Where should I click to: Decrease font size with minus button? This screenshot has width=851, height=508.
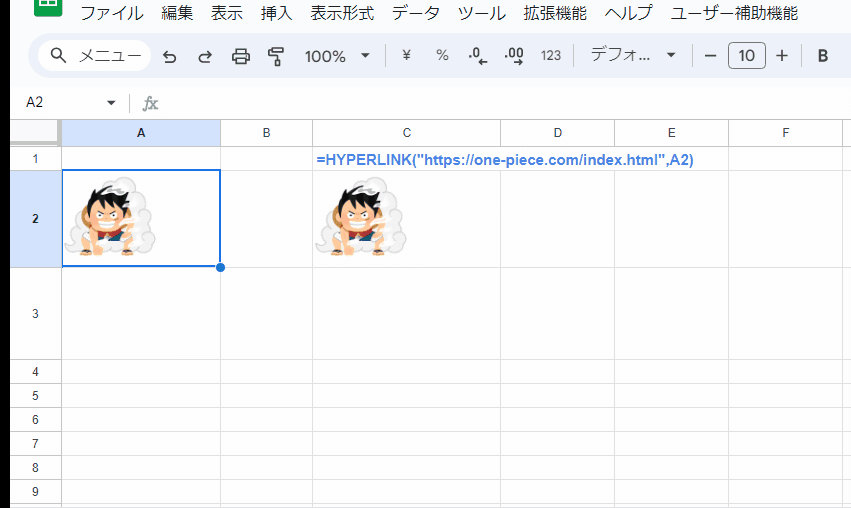tap(710, 55)
